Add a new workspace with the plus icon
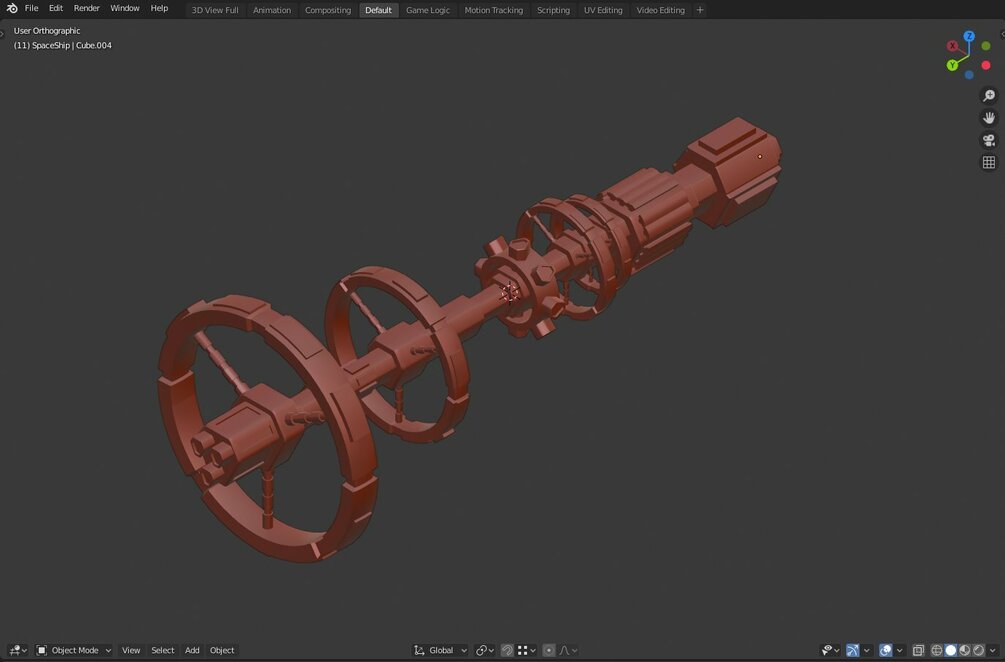1005x662 pixels. coord(700,10)
